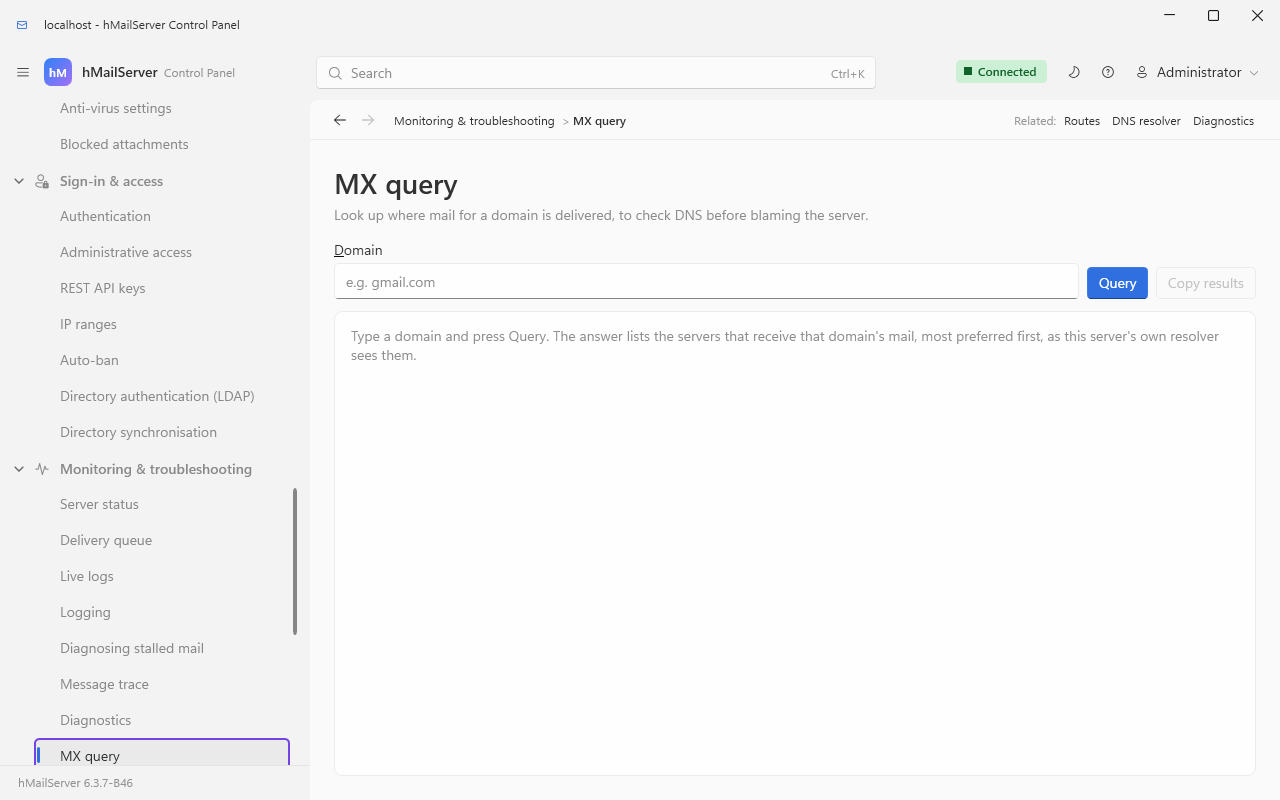Open the help question mark icon
The width and height of the screenshot is (1280, 800).
point(1108,72)
